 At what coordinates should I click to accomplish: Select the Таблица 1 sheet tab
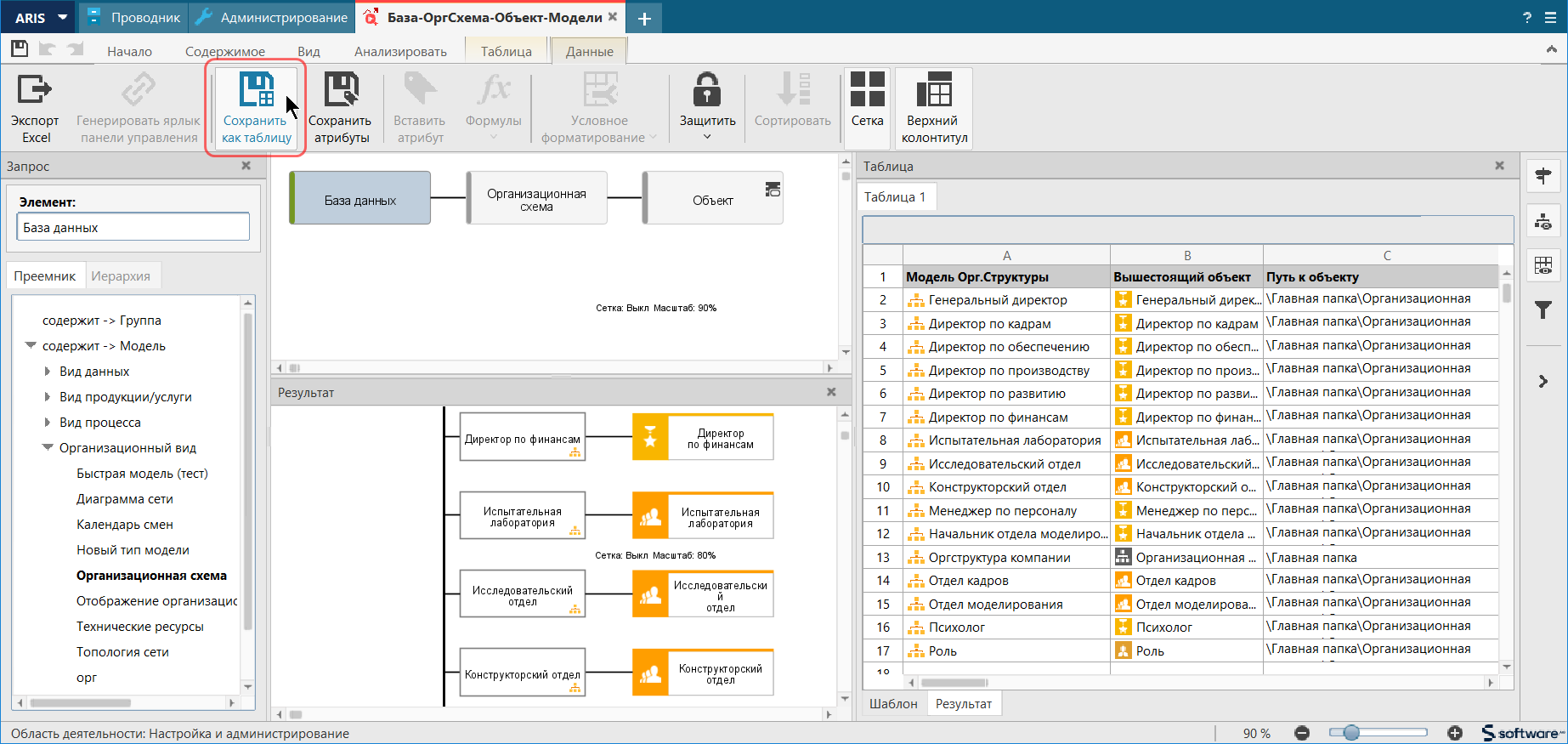click(896, 196)
